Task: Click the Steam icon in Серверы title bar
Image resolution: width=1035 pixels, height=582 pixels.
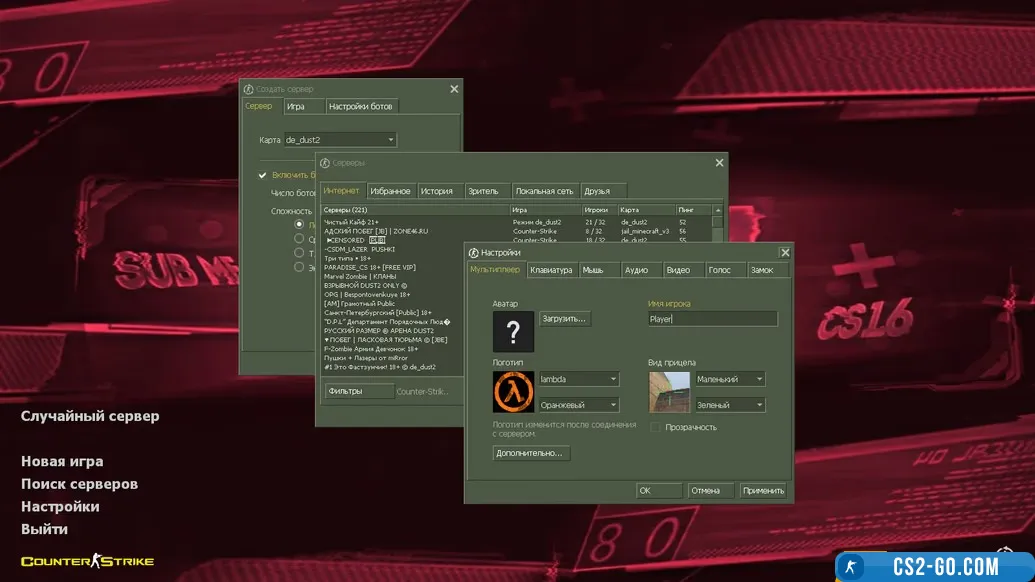Action: (325, 162)
